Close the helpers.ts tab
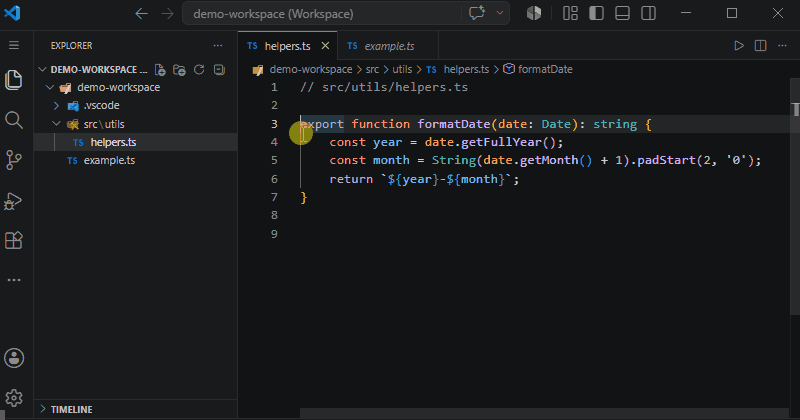This screenshot has height=420, width=800. tap(325, 46)
